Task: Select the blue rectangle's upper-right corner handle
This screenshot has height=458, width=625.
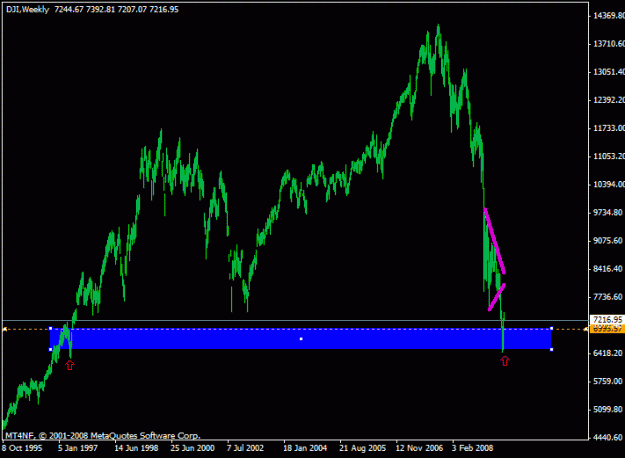Action: tap(551, 328)
